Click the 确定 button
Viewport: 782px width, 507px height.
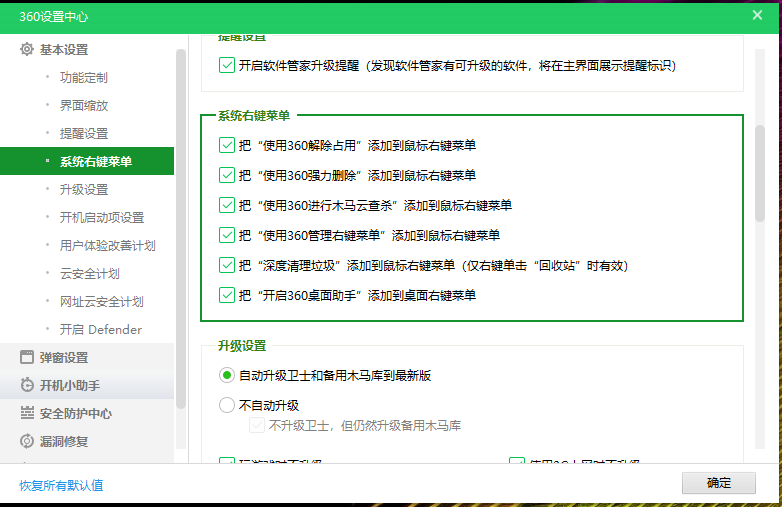[x=719, y=483]
